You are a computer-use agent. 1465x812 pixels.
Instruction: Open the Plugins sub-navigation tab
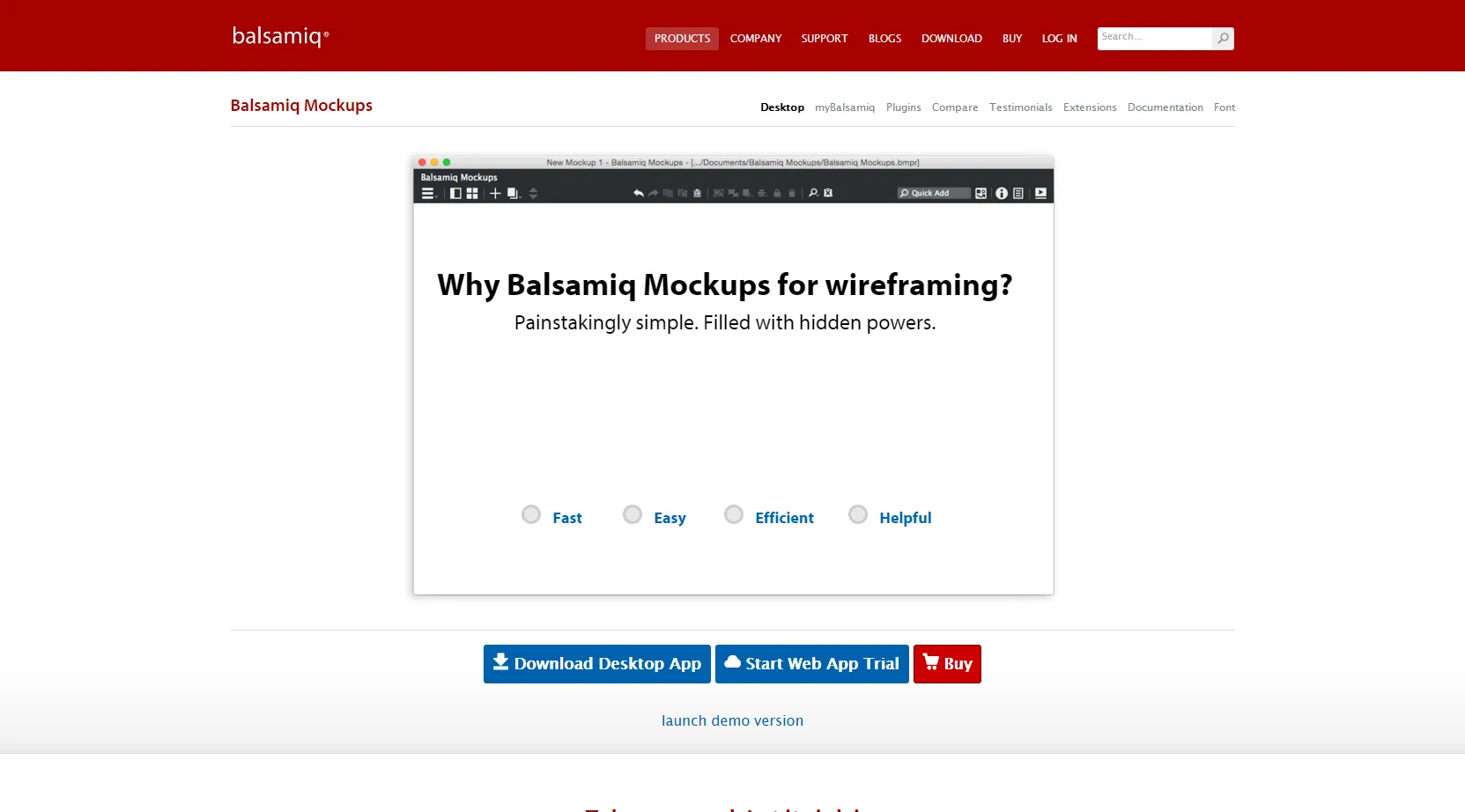tap(903, 107)
